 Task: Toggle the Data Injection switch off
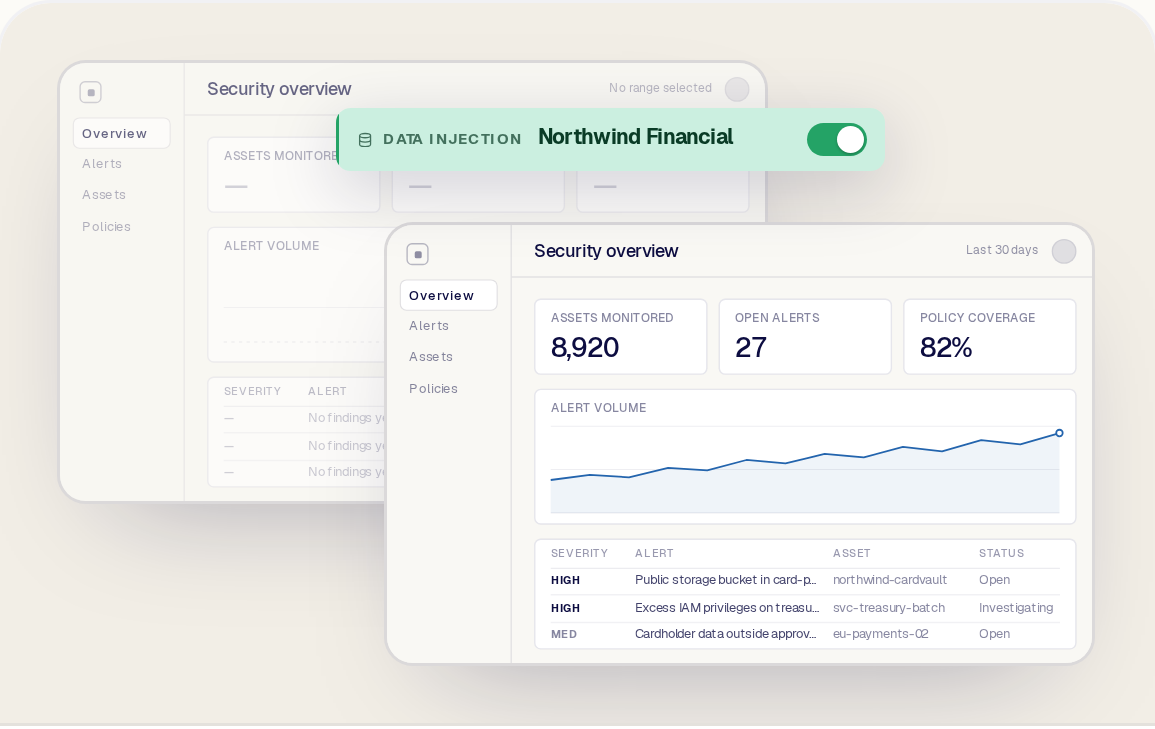point(837,139)
